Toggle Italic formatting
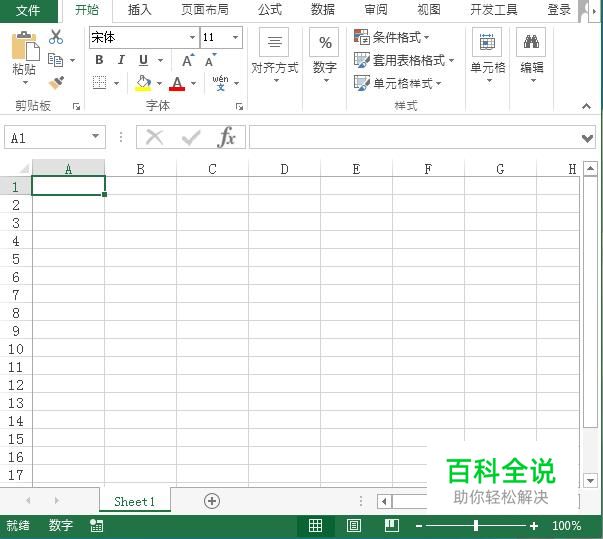603x539 pixels. click(x=121, y=60)
